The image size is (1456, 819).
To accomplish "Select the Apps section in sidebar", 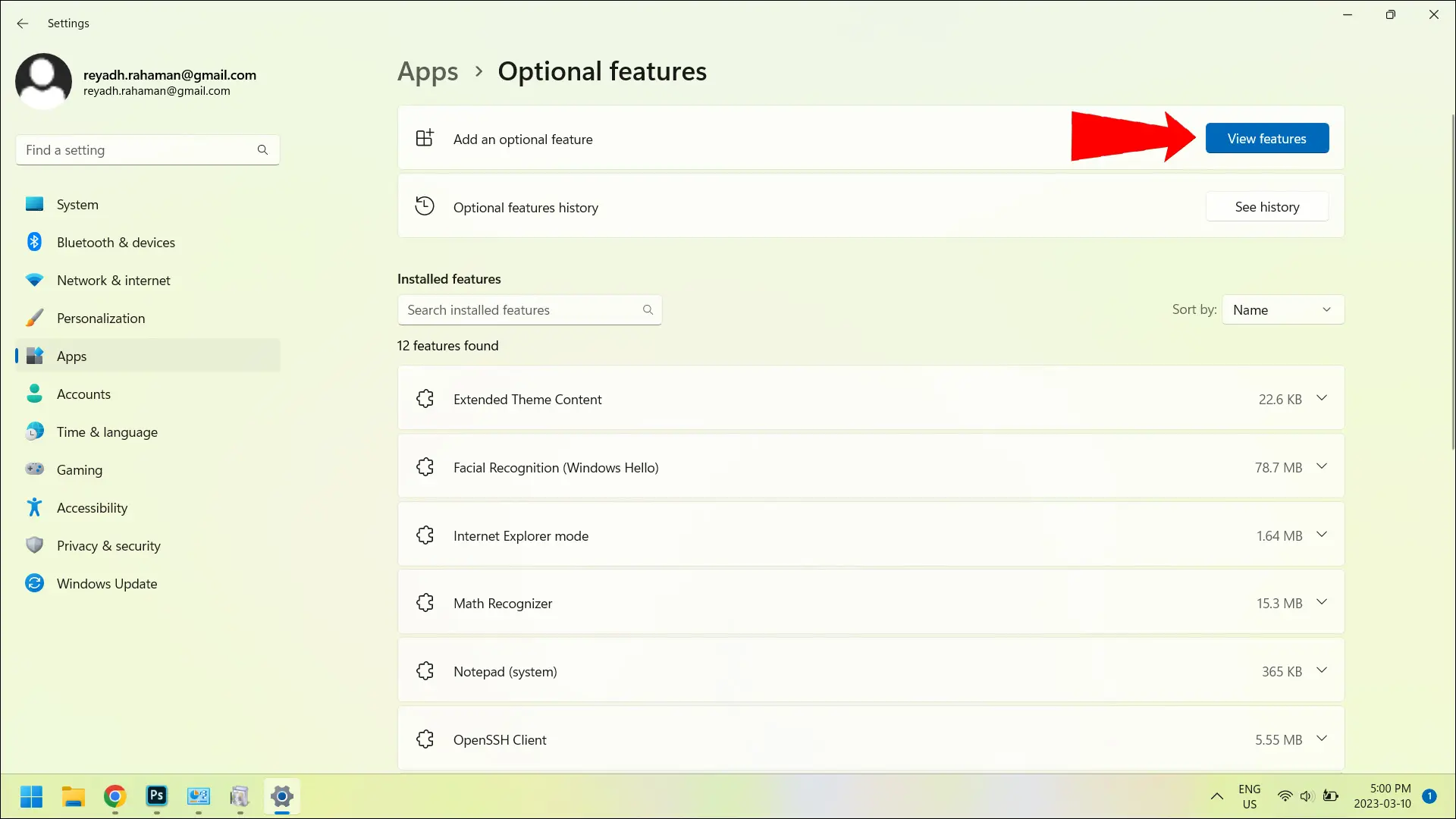I will coord(71,356).
